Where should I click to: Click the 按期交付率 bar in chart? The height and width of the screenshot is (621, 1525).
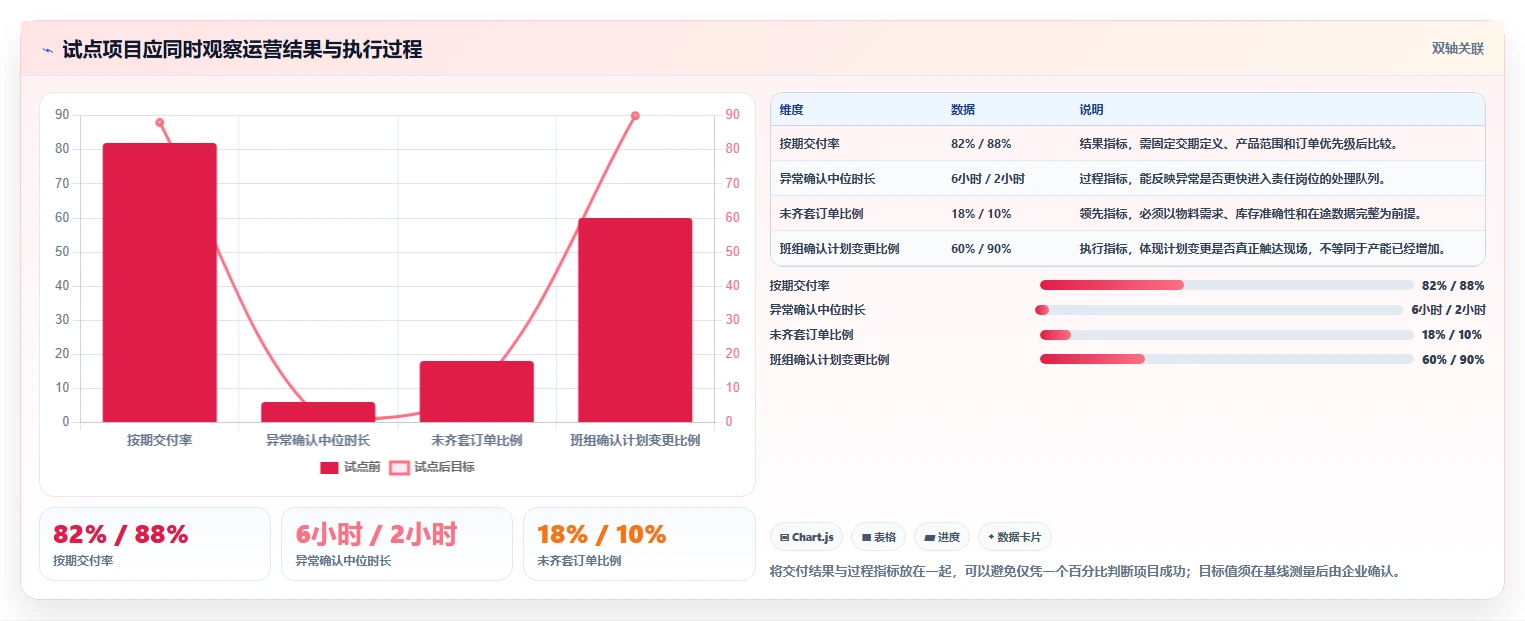160,283
